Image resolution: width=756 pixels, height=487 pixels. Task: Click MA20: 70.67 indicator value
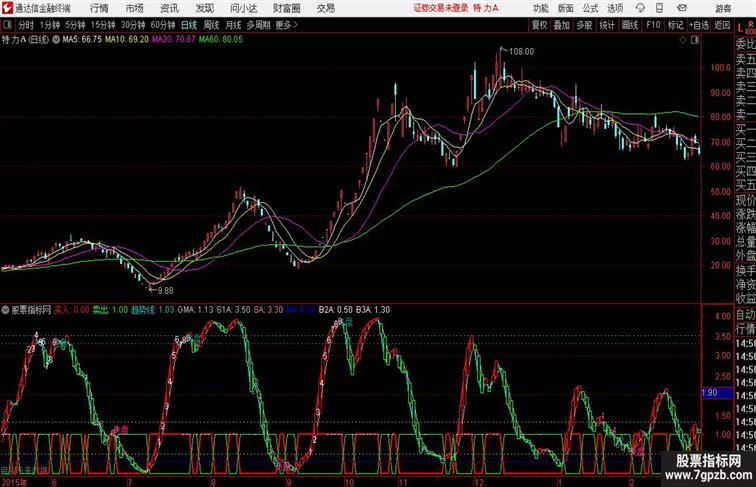(174, 40)
